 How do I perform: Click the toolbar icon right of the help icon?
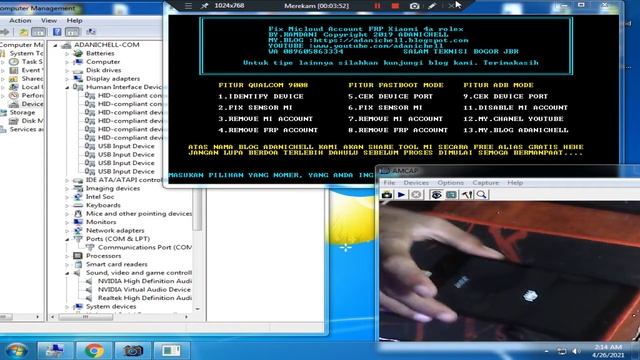coord(72,32)
